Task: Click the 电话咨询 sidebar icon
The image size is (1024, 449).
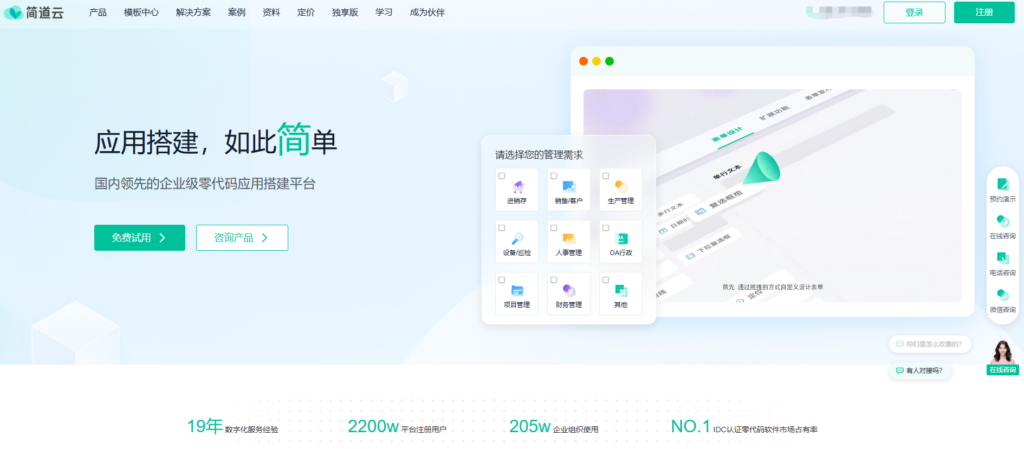Action: pyautogui.click(x=1002, y=258)
